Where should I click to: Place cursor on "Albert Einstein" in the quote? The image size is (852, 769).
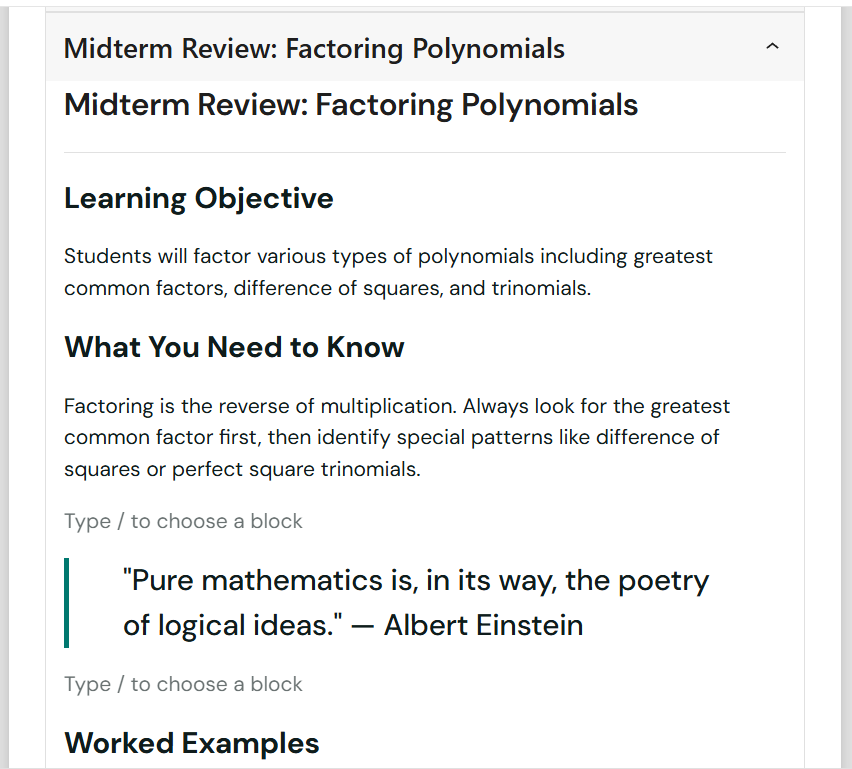(483, 626)
